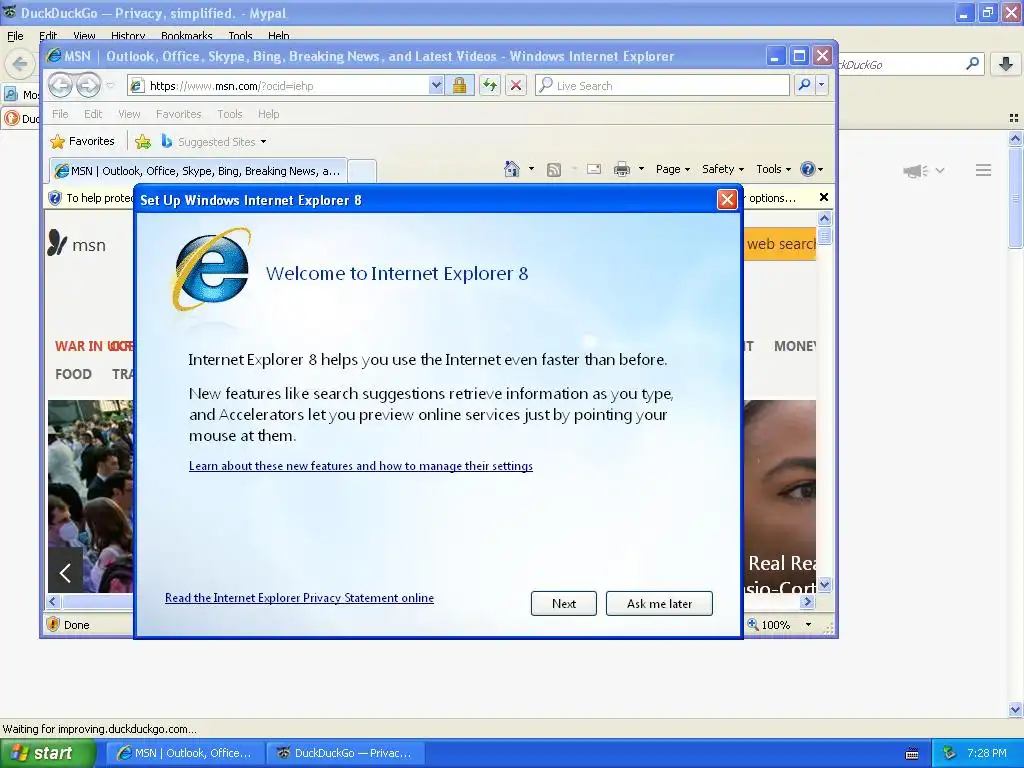Click the network icon in the system tray
Viewport: 1024px width, 768px height.
(950, 753)
